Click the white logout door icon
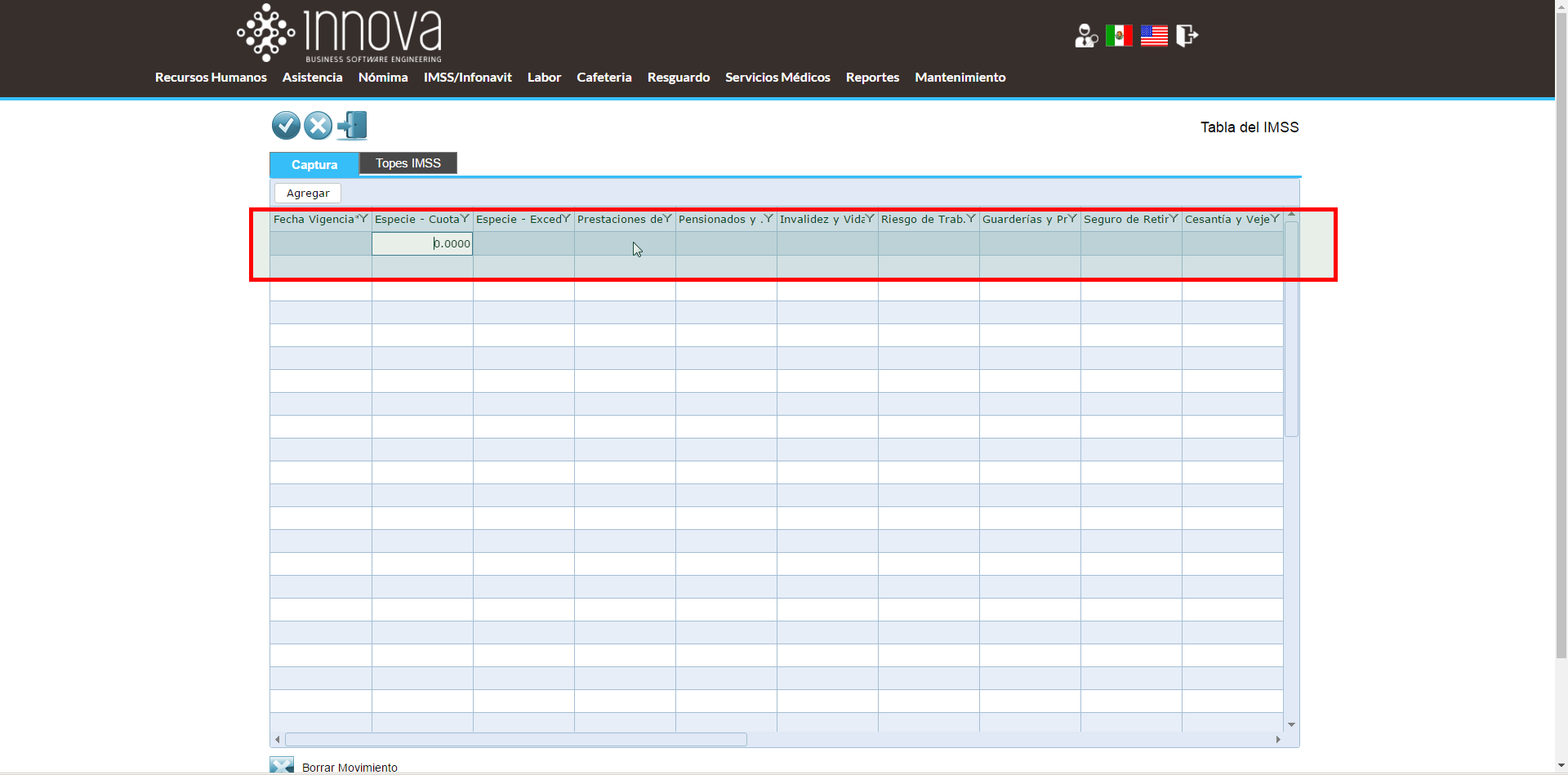1568x775 pixels. tap(1187, 36)
